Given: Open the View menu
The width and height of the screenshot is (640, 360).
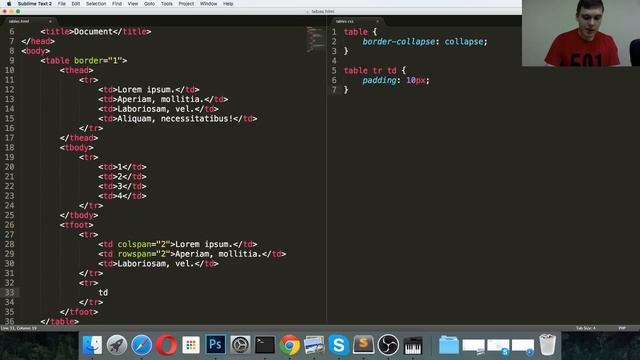Looking at the screenshot, I should [x=133, y=4].
